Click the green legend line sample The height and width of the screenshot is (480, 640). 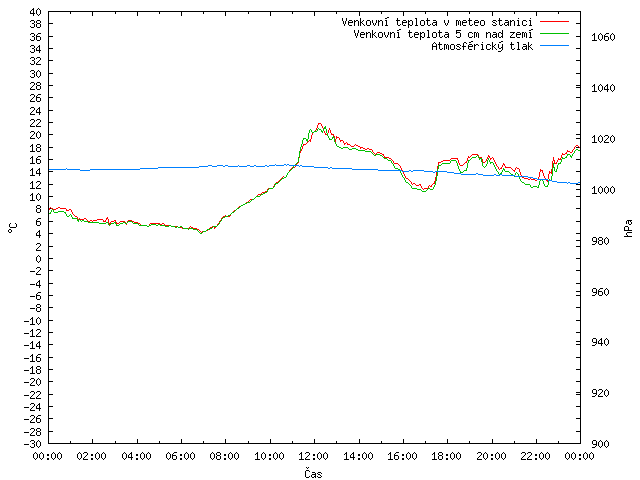pos(554,33)
